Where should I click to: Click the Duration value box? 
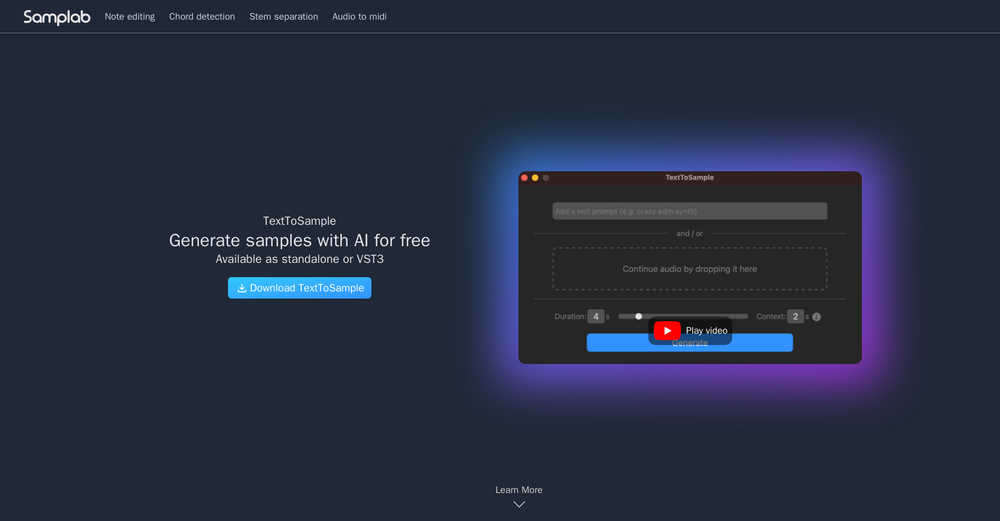[x=595, y=317]
